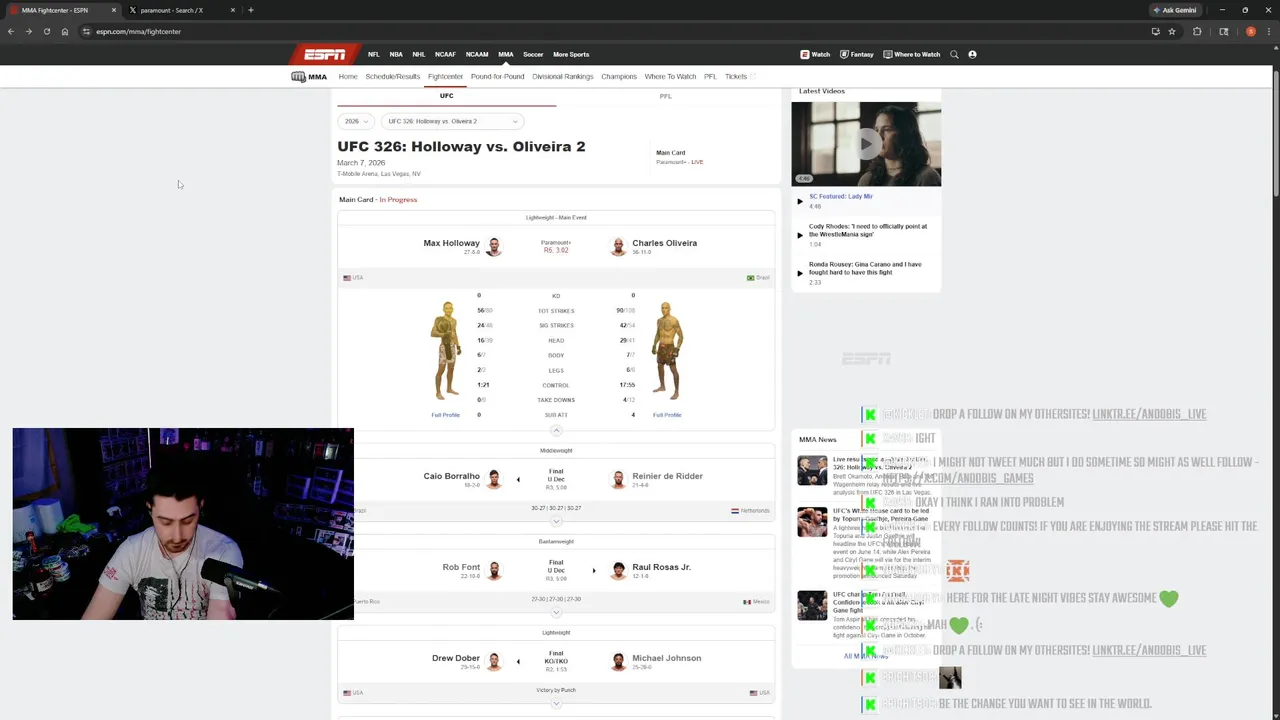This screenshot has height=720, width=1280.
Task: Play the SC Featured Lady Mir video
Action: (841, 196)
